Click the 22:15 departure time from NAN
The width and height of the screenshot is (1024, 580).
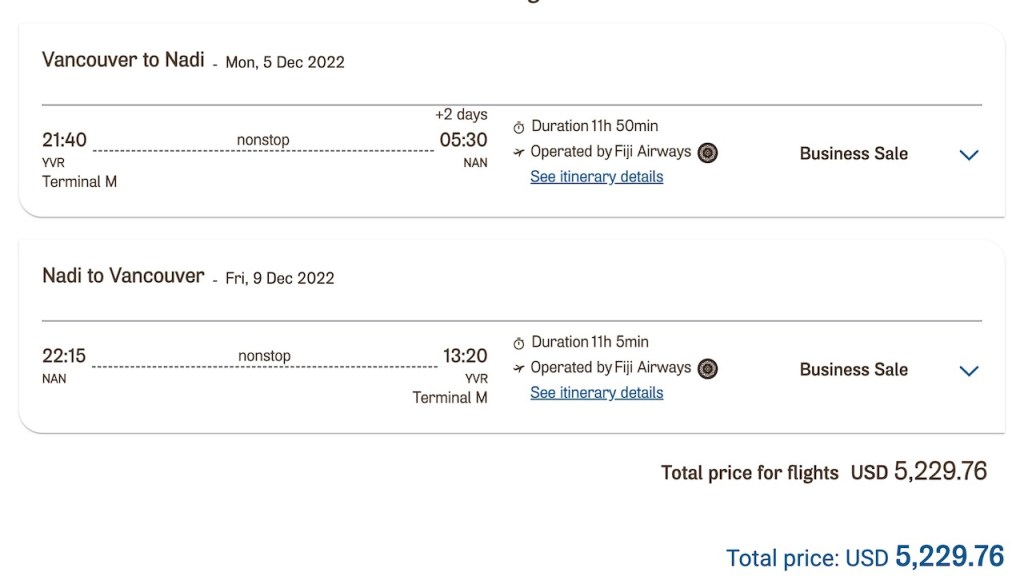(x=64, y=356)
